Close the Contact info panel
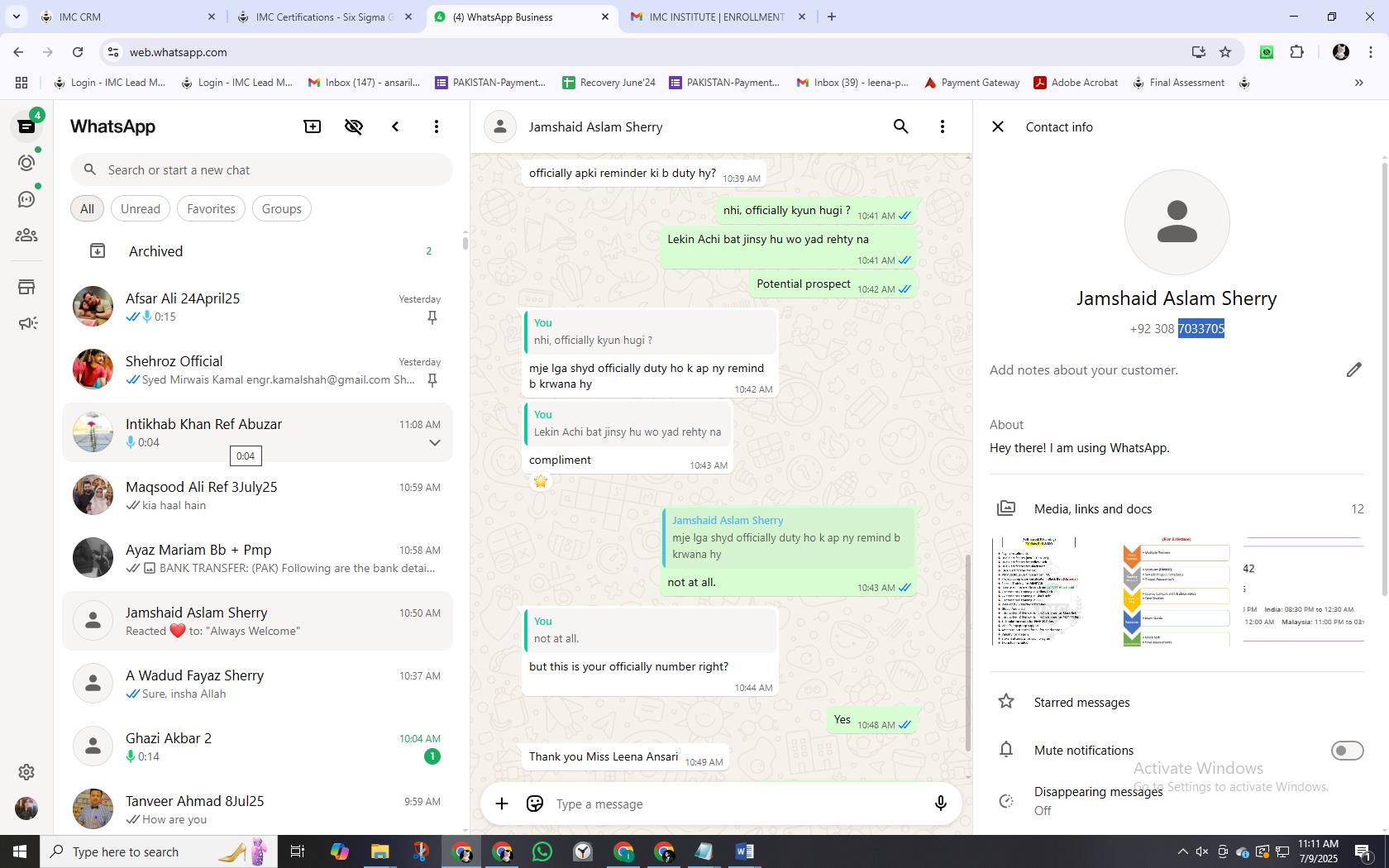The width and height of the screenshot is (1389, 868). click(x=998, y=126)
